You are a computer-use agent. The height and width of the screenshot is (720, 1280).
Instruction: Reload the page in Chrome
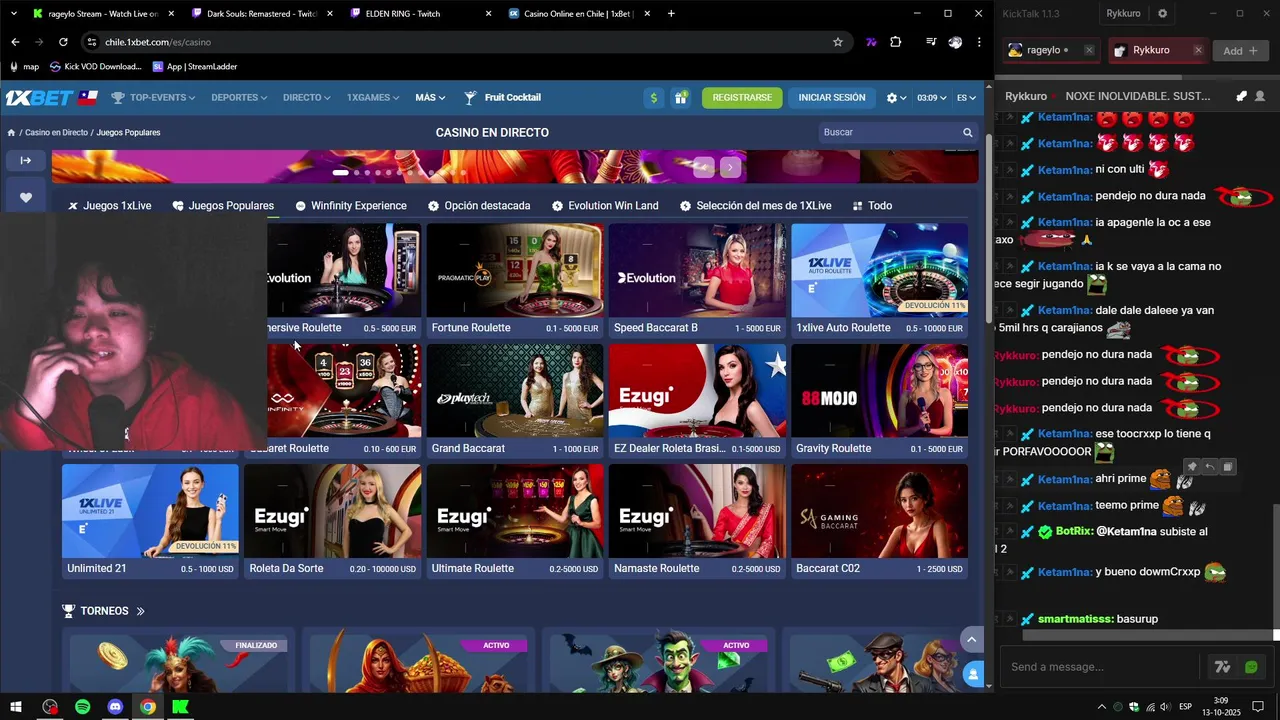coord(63,42)
